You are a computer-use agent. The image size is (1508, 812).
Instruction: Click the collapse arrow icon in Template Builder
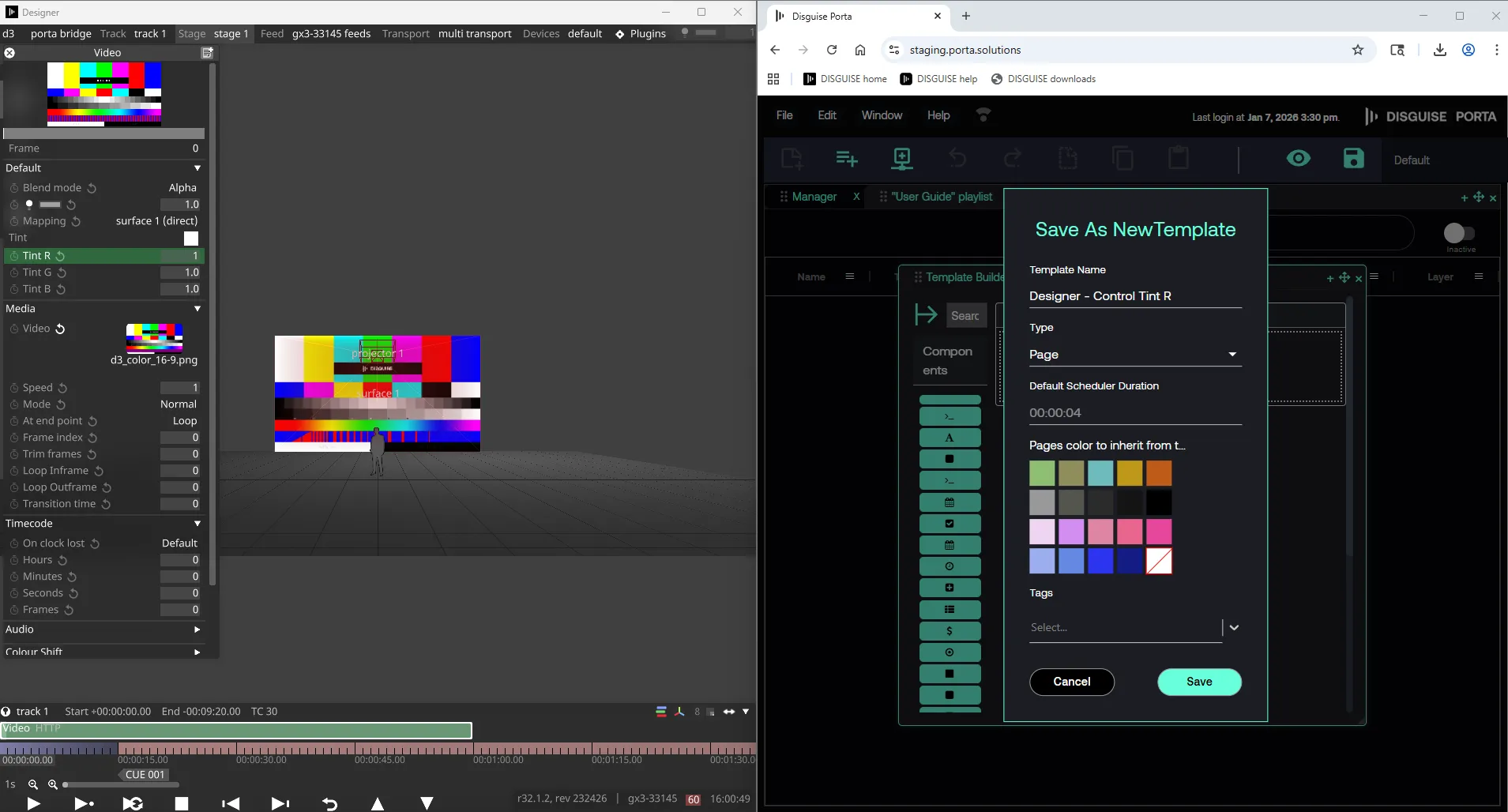tap(925, 314)
